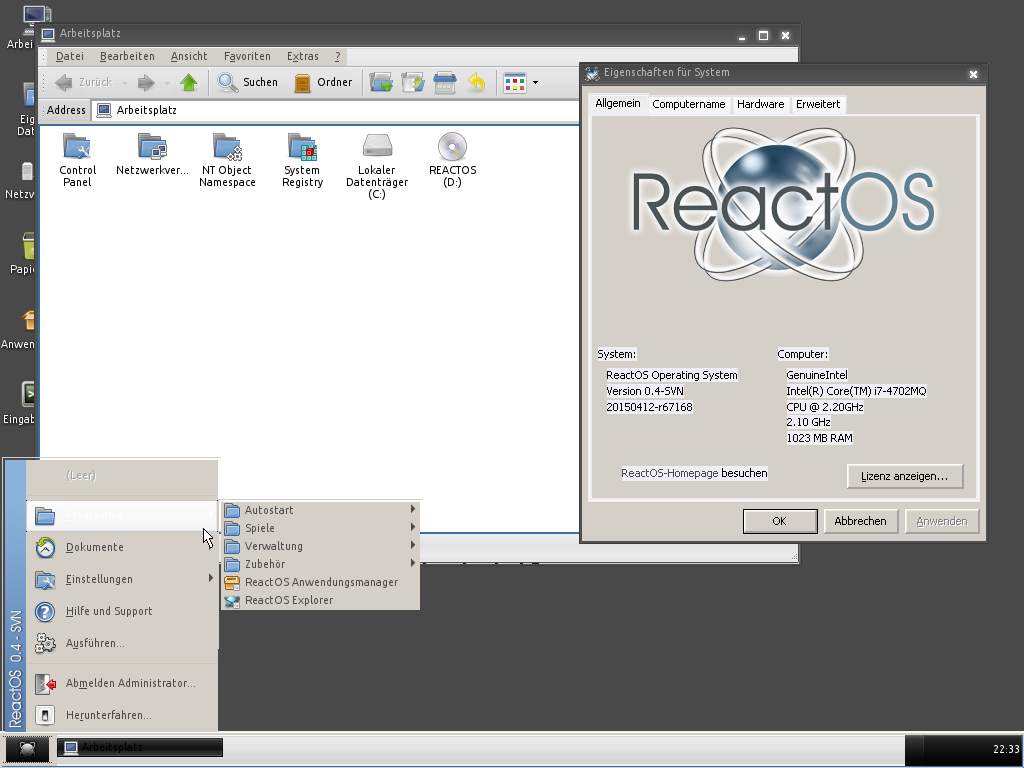This screenshot has width=1024, height=768.
Task: Click the Ausführen... gears icon
Action: pyautogui.click(x=45, y=643)
